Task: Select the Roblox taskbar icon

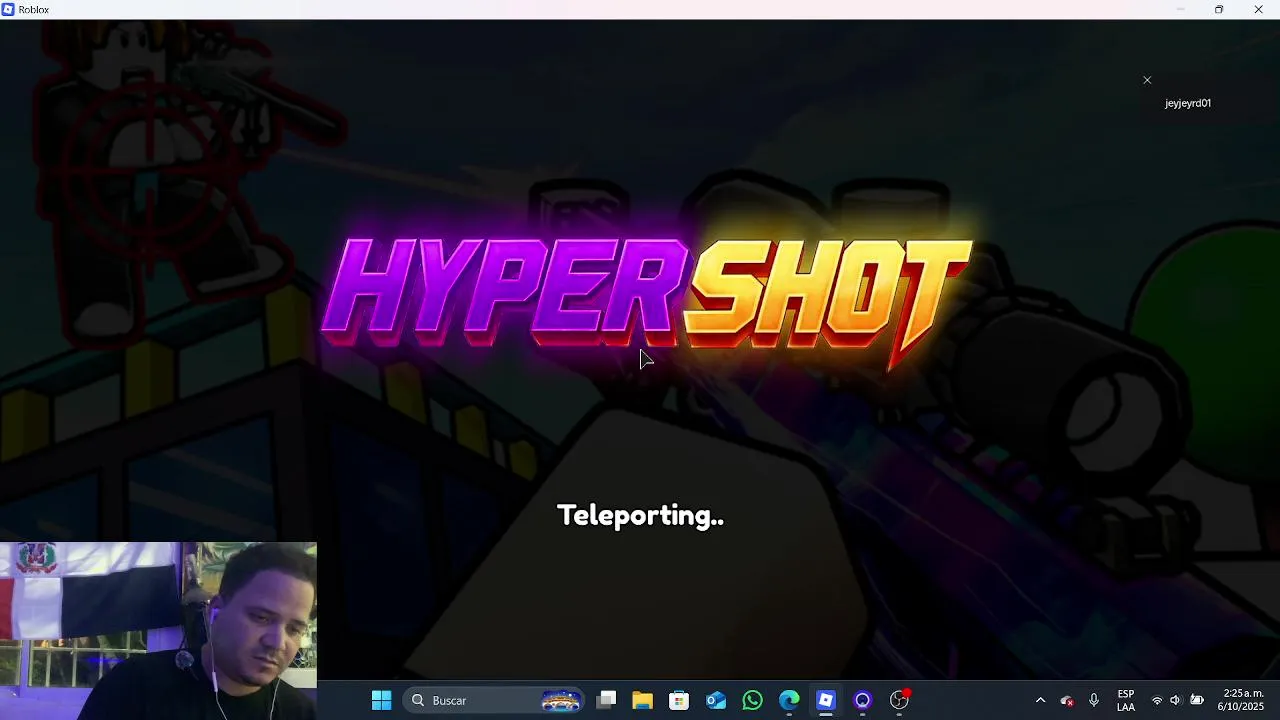Action: [x=826, y=700]
